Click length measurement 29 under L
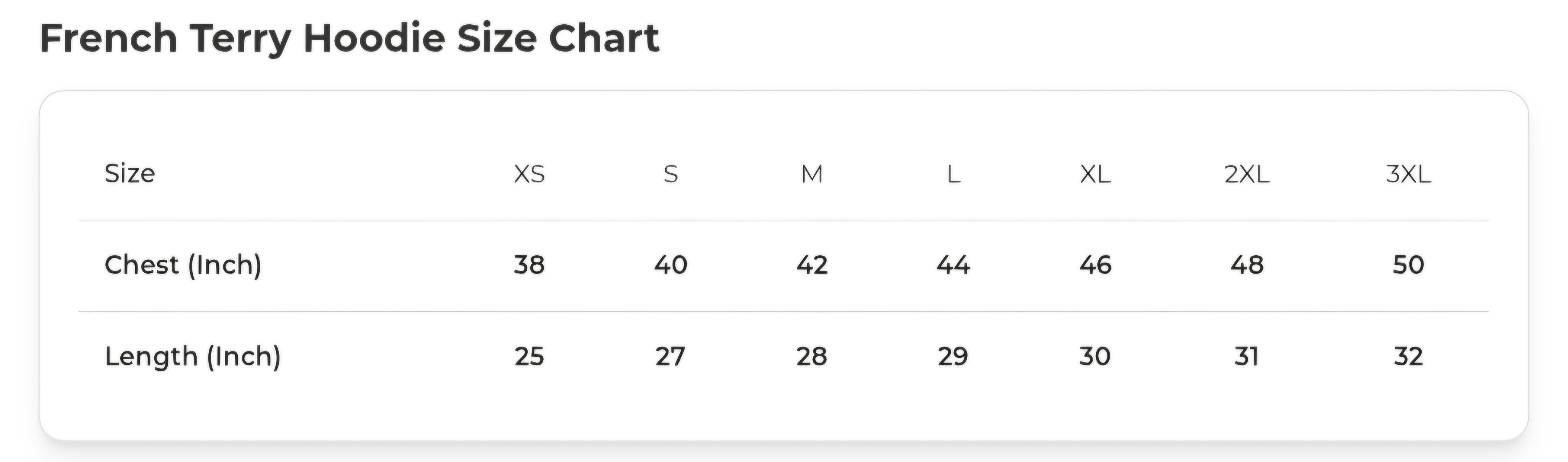This screenshot has height=462, width=1568. coord(953,357)
